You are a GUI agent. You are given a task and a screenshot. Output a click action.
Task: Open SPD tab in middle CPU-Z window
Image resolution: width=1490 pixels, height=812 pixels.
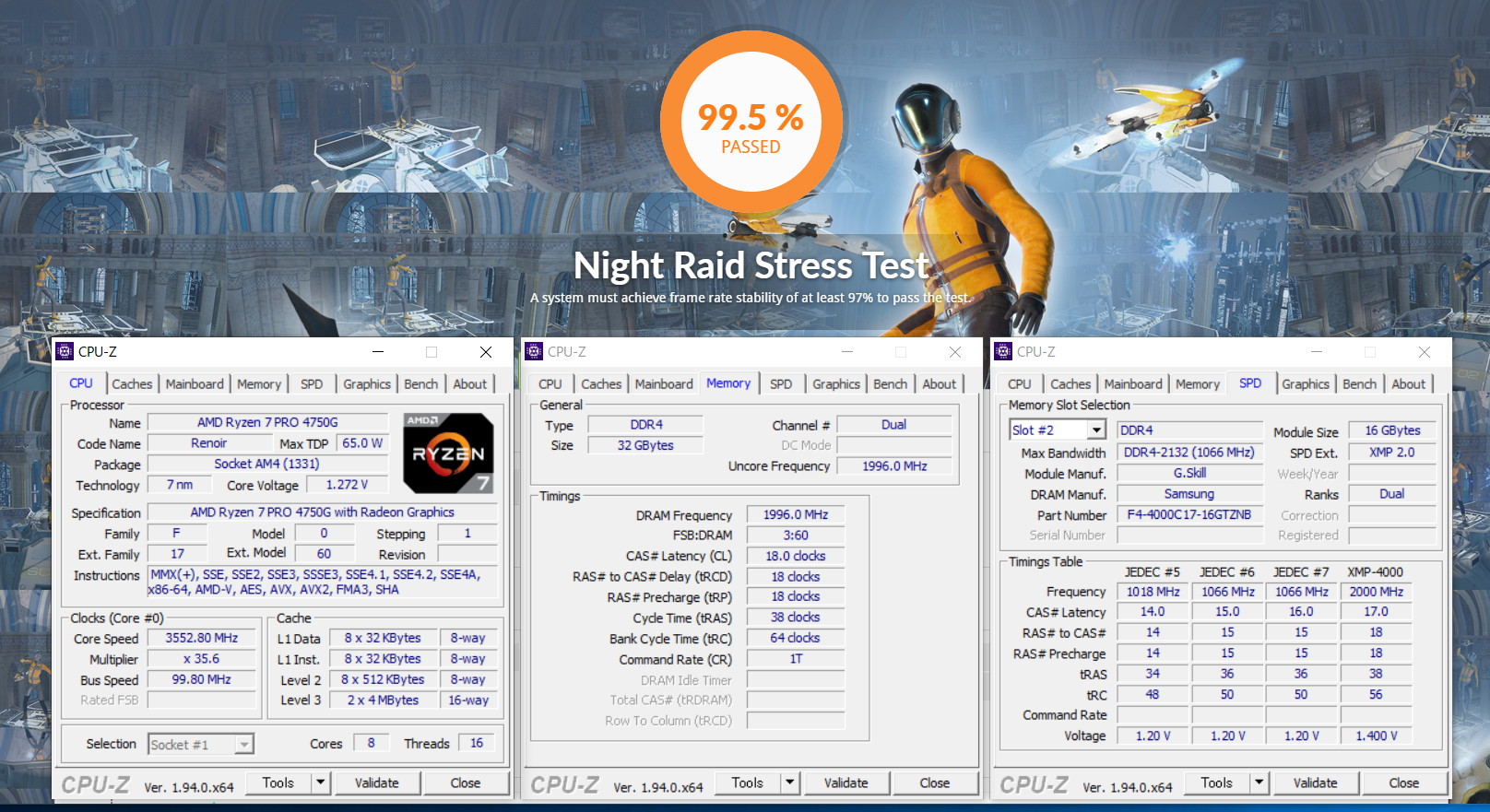coord(781,384)
